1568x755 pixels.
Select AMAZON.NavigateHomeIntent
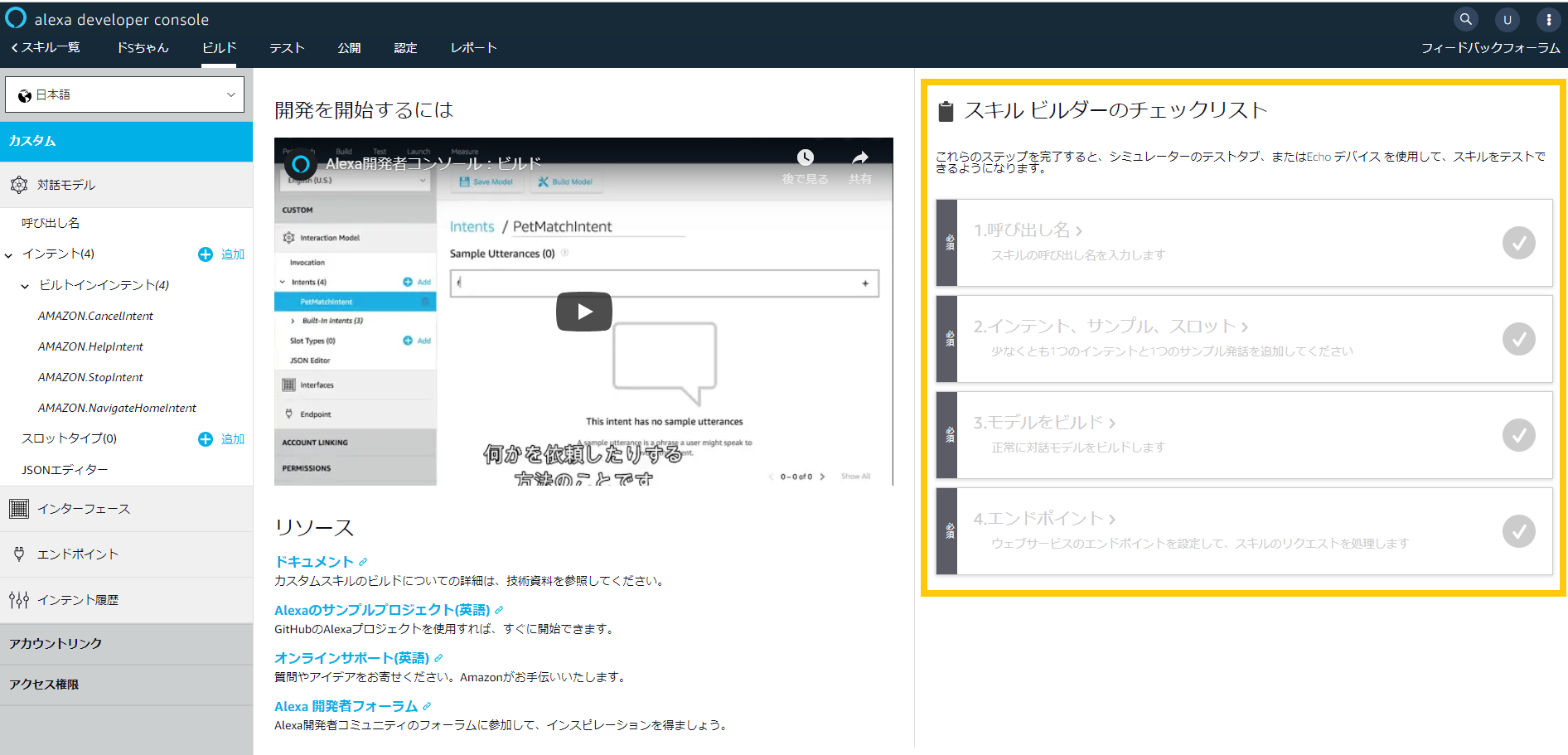[x=117, y=408]
